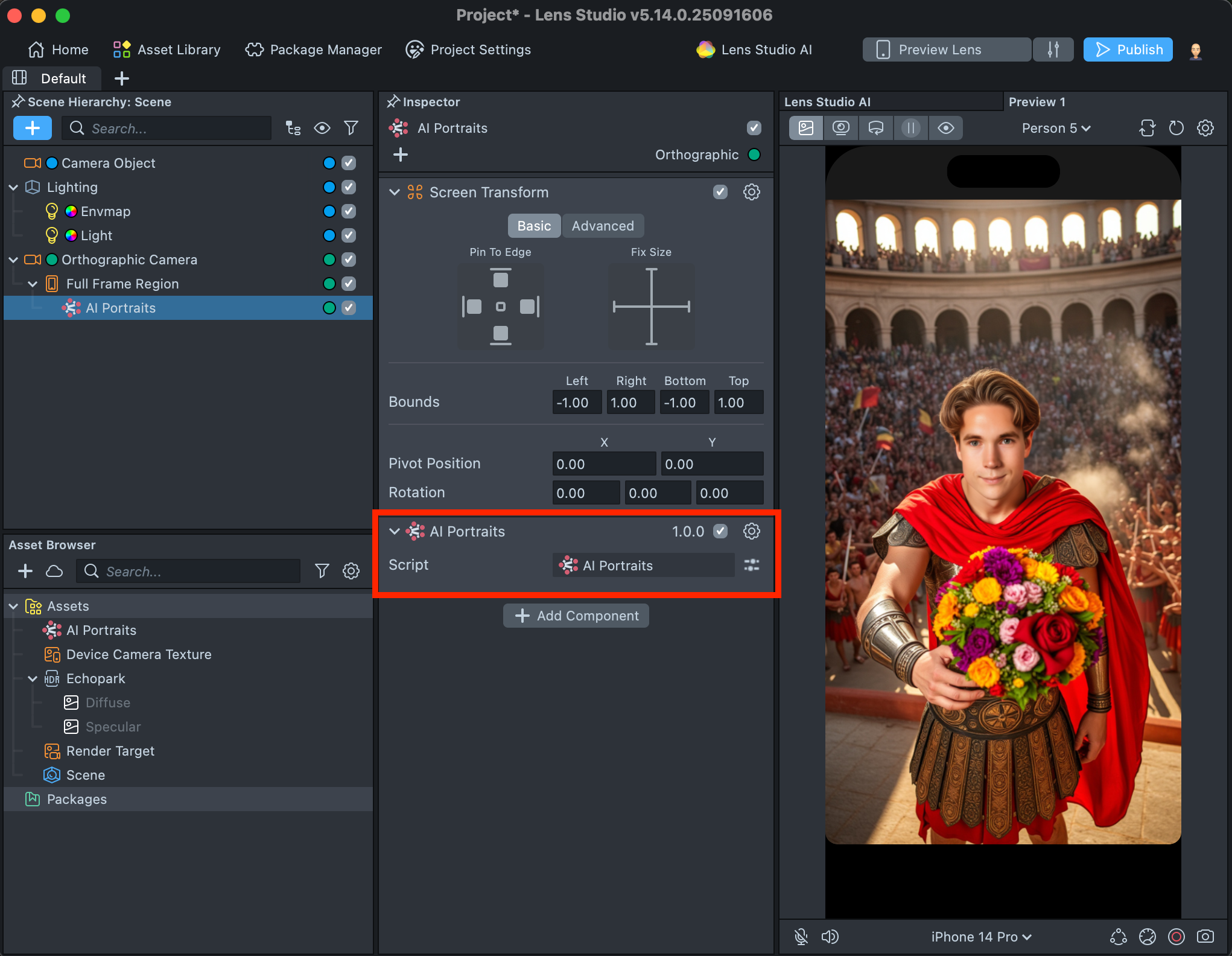The width and height of the screenshot is (1232, 956).
Task: Toggle visibility eye in Scene Hierarchy toolbar
Action: coord(322,128)
